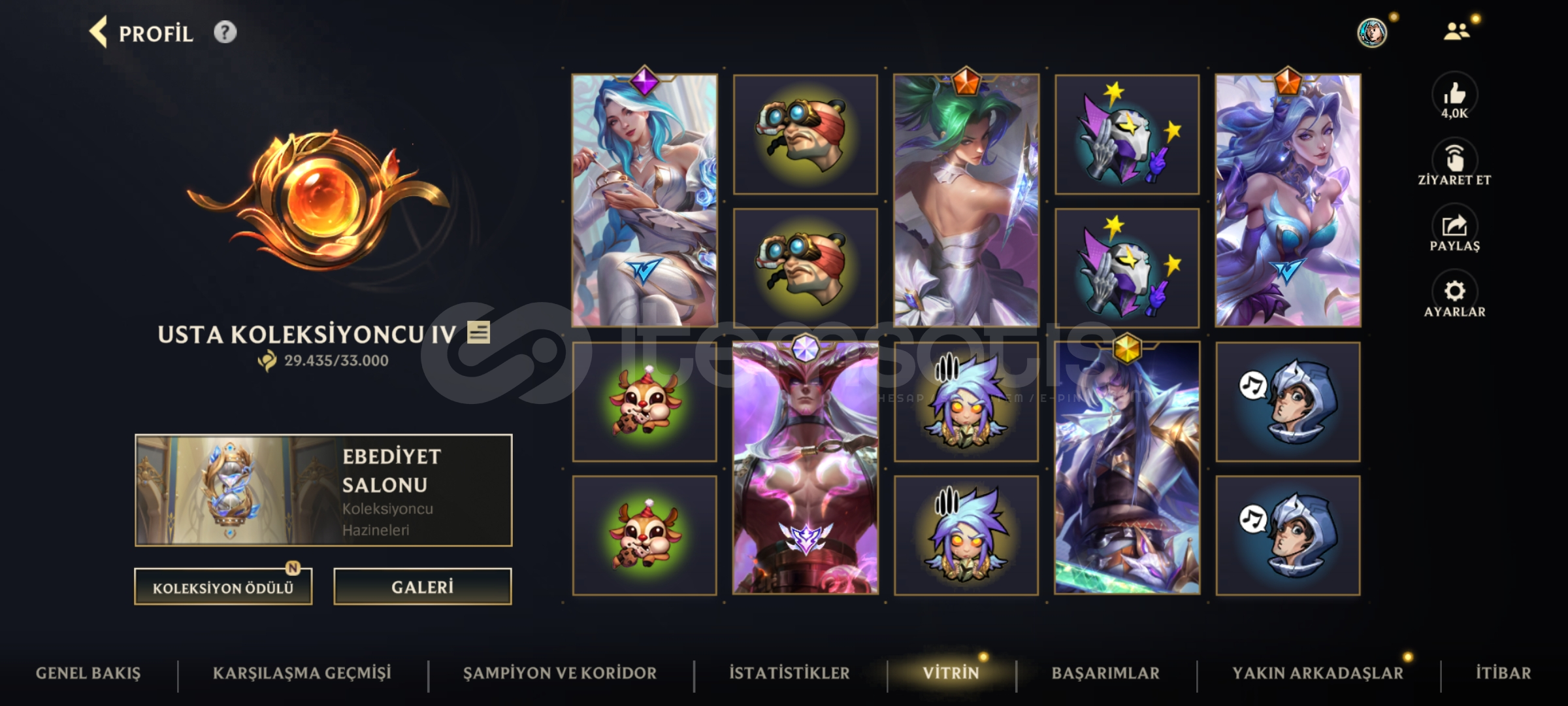Viewport: 1568px width, 706px height.
Task: Open Ayarlar gear settings
Action: pyautogui.click(x=1454, y=291)
